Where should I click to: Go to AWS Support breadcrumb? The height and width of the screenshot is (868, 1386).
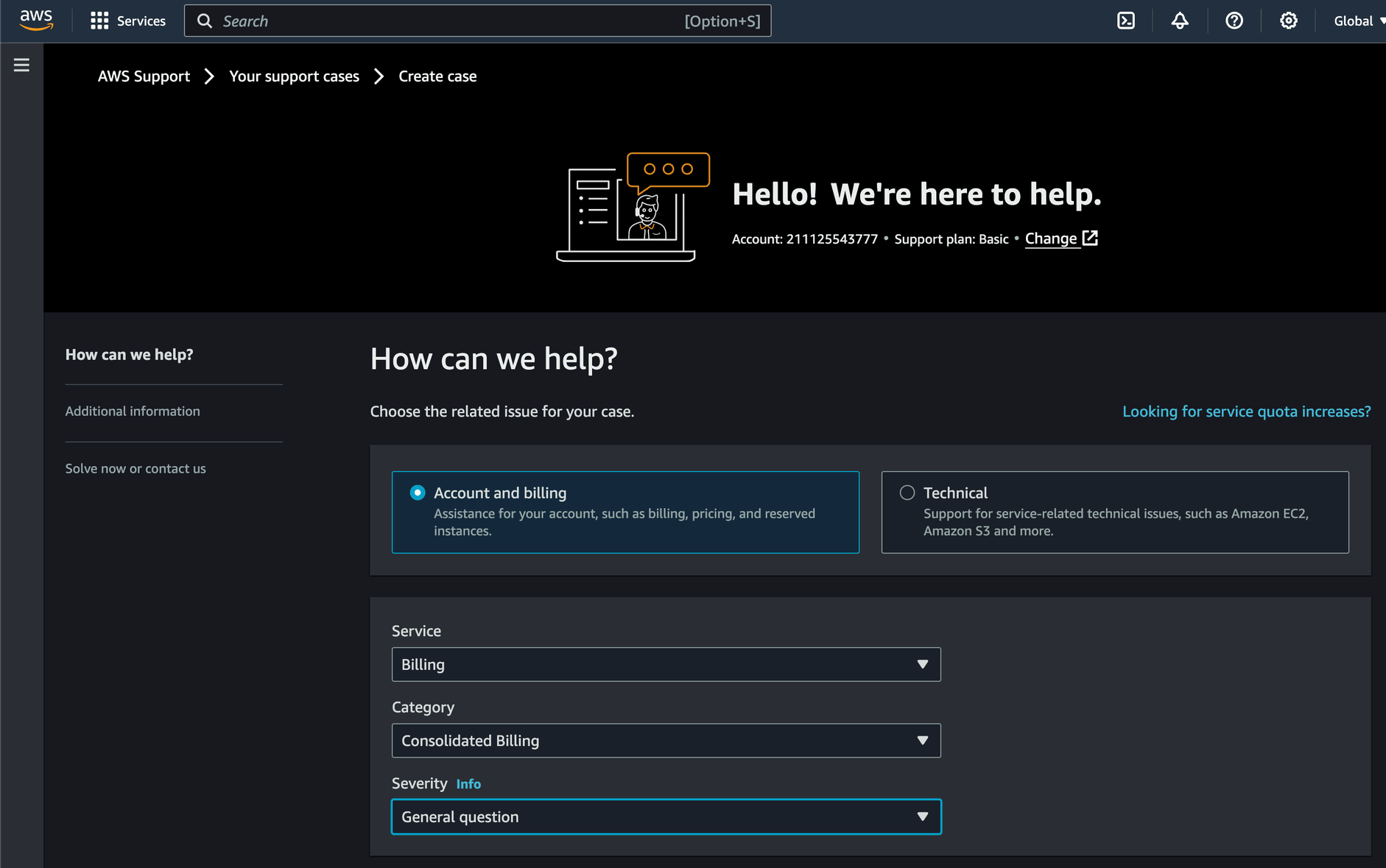(x=144, y=77)
